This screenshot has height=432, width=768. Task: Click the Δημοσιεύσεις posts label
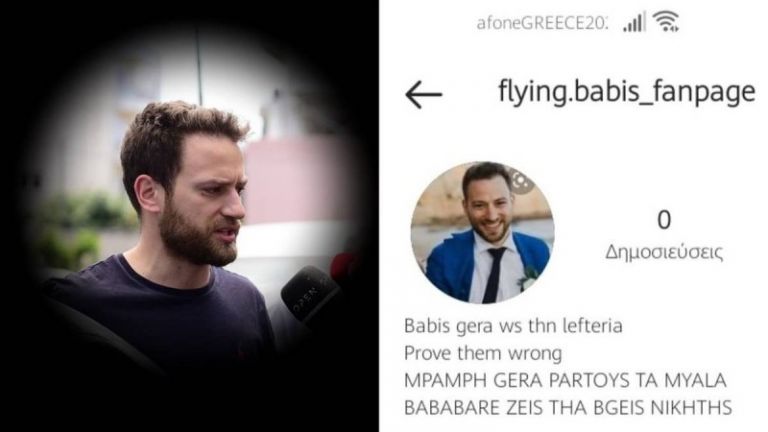(664, 252)
